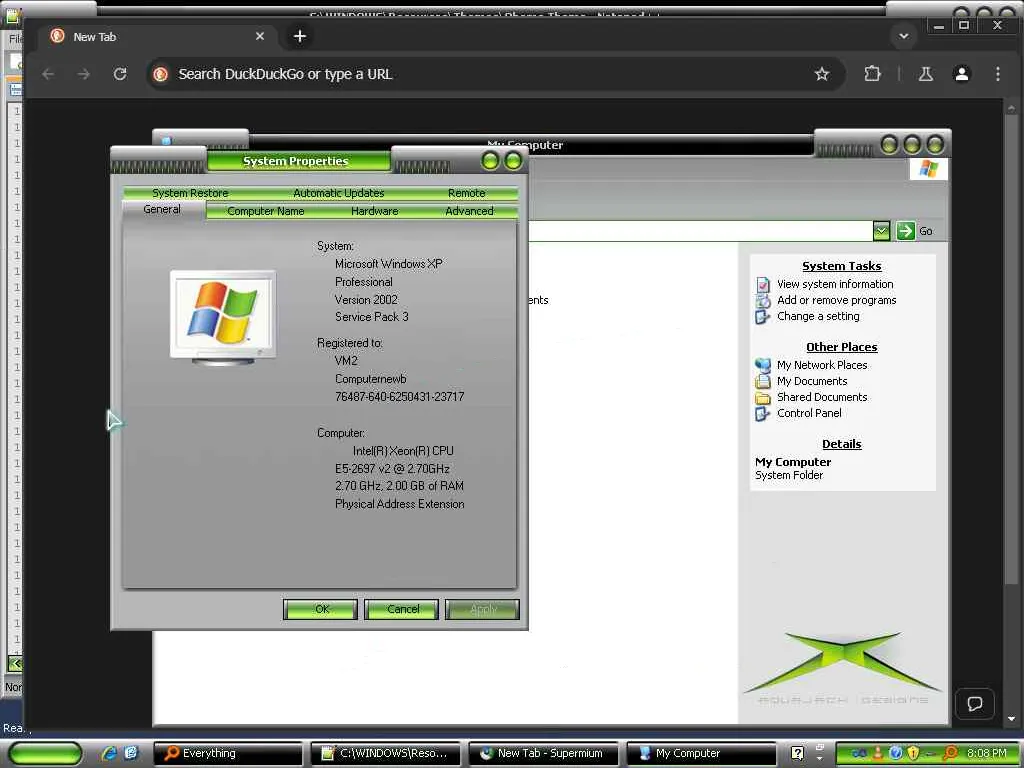Viewport: 1024px width, 768px height.
Task: Collapse the Other Places section
Action: tap(842, 347)
